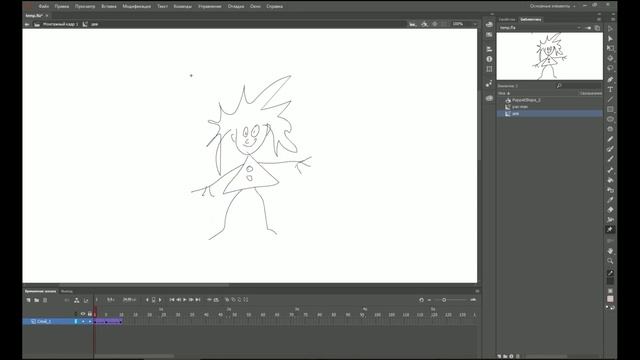This screenshot has width=640, height=360.
Task: Open the Modify menu
Action: click(x=137, y=6)
